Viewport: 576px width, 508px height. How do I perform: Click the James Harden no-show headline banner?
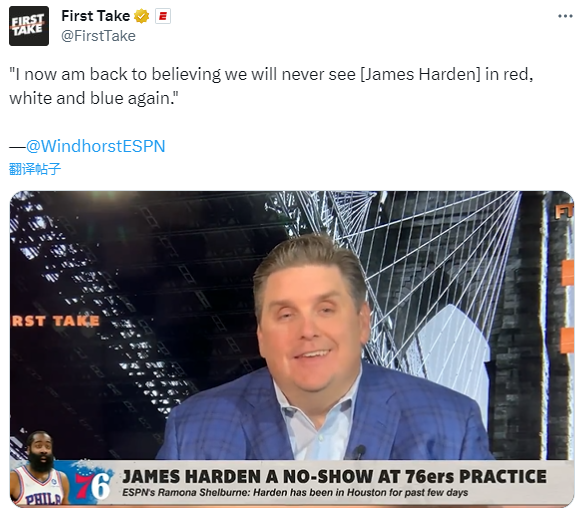[334, 476]
